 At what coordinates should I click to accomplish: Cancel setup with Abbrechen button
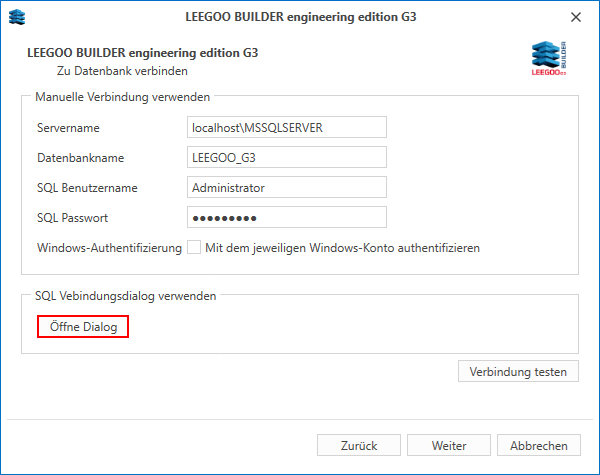[539, 445]
